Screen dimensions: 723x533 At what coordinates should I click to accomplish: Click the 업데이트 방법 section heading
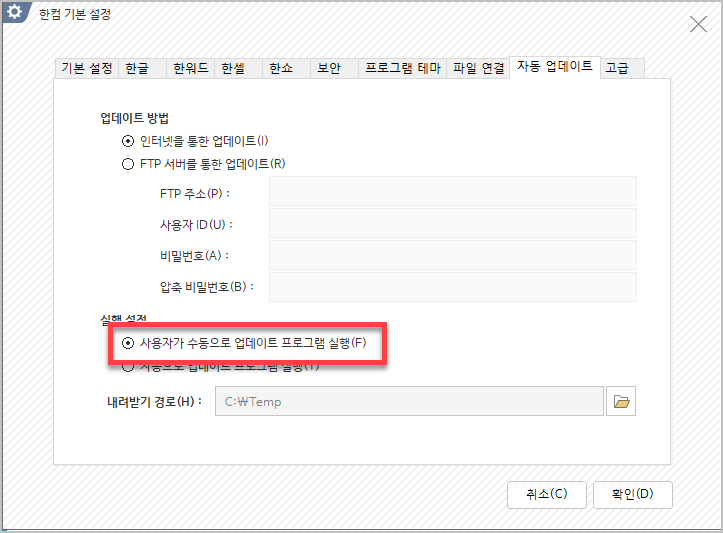(x=135, y=118)
